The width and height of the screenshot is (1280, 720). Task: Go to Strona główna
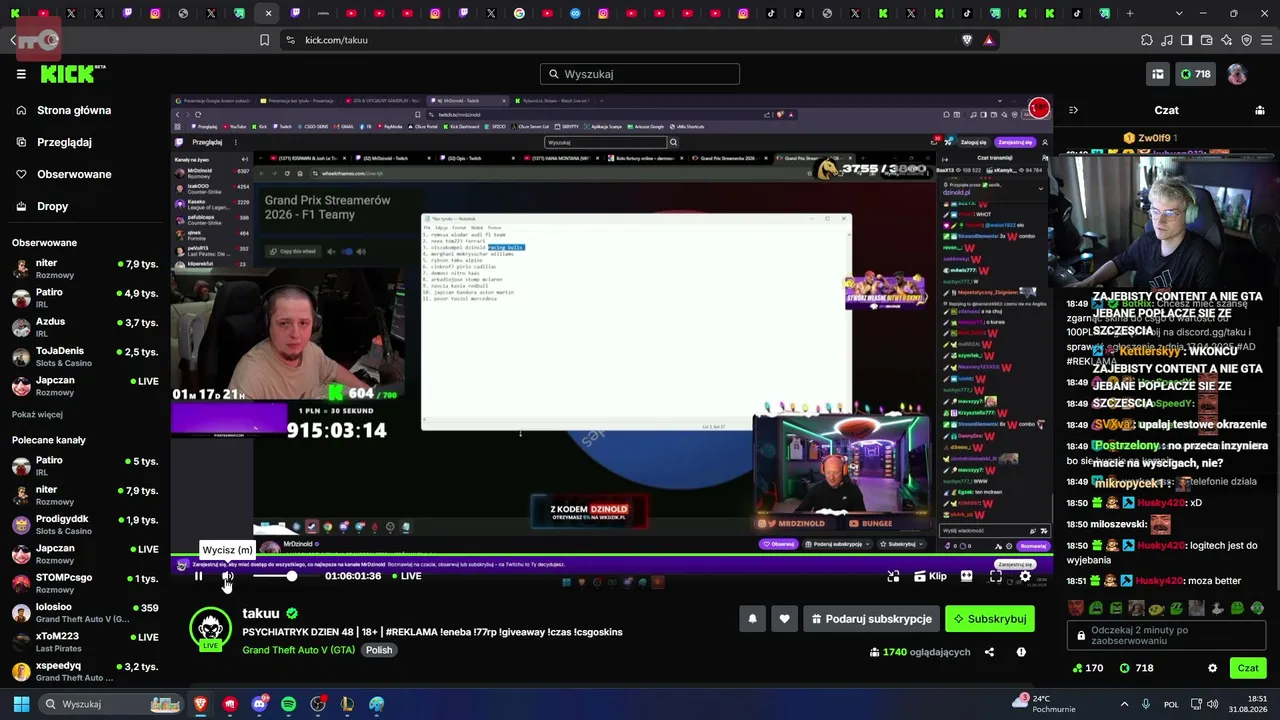[x=74, y=110]
